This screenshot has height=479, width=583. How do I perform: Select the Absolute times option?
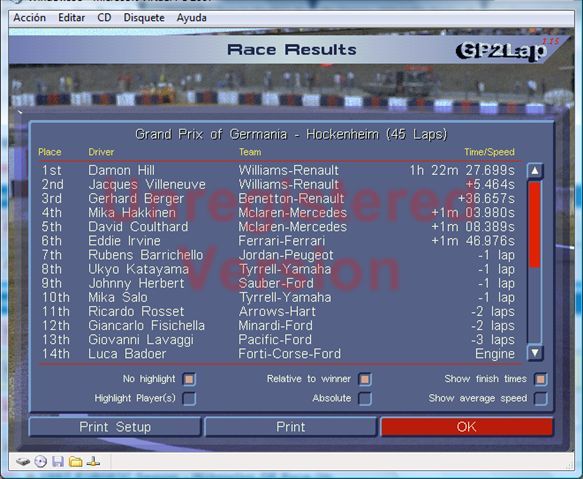coord(364,398)
